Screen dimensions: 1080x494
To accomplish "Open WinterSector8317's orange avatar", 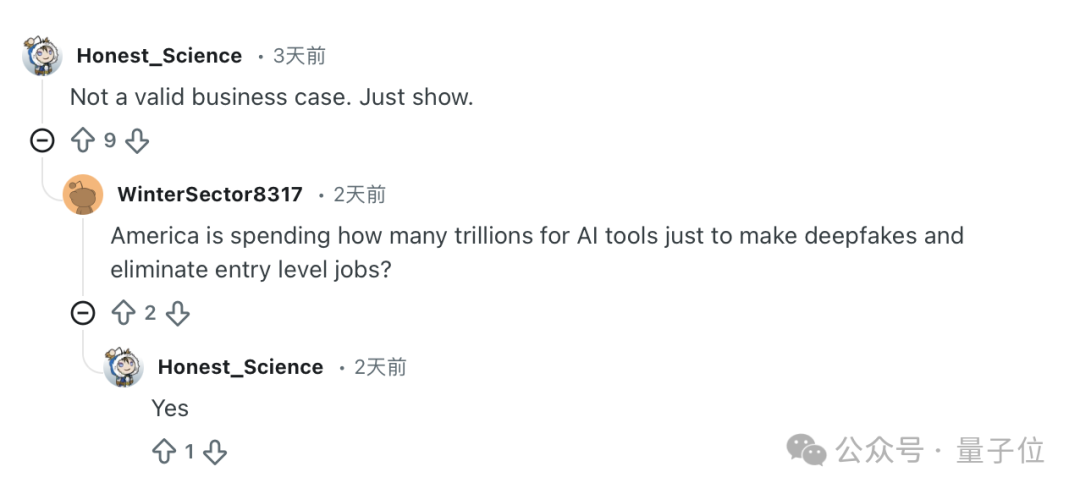I will coord(83,194).
